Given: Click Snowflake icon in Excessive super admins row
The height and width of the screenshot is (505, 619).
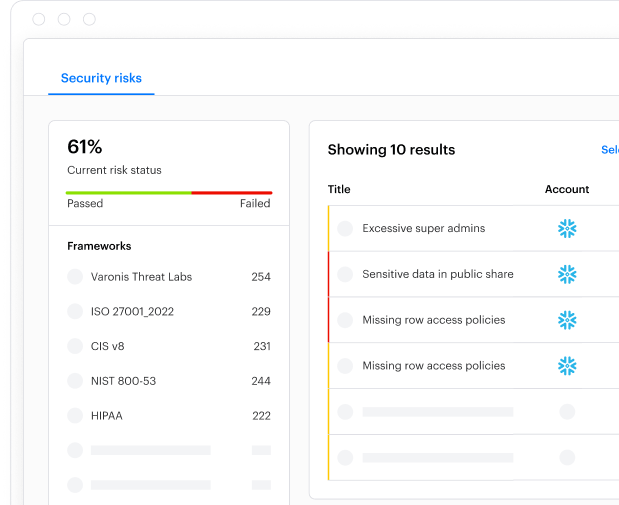Looking at the screenshot, I should (567, 229).
